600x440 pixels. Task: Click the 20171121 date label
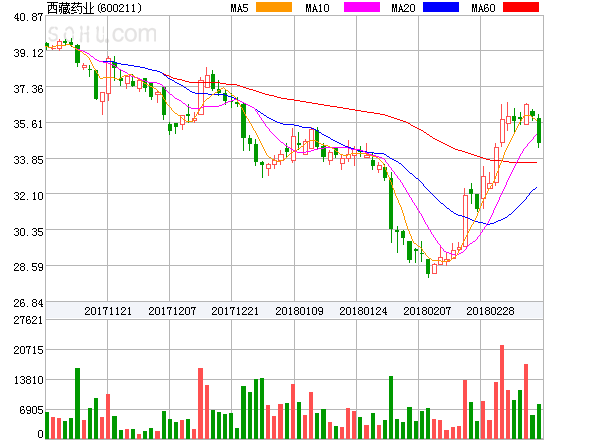pos(108,311)
